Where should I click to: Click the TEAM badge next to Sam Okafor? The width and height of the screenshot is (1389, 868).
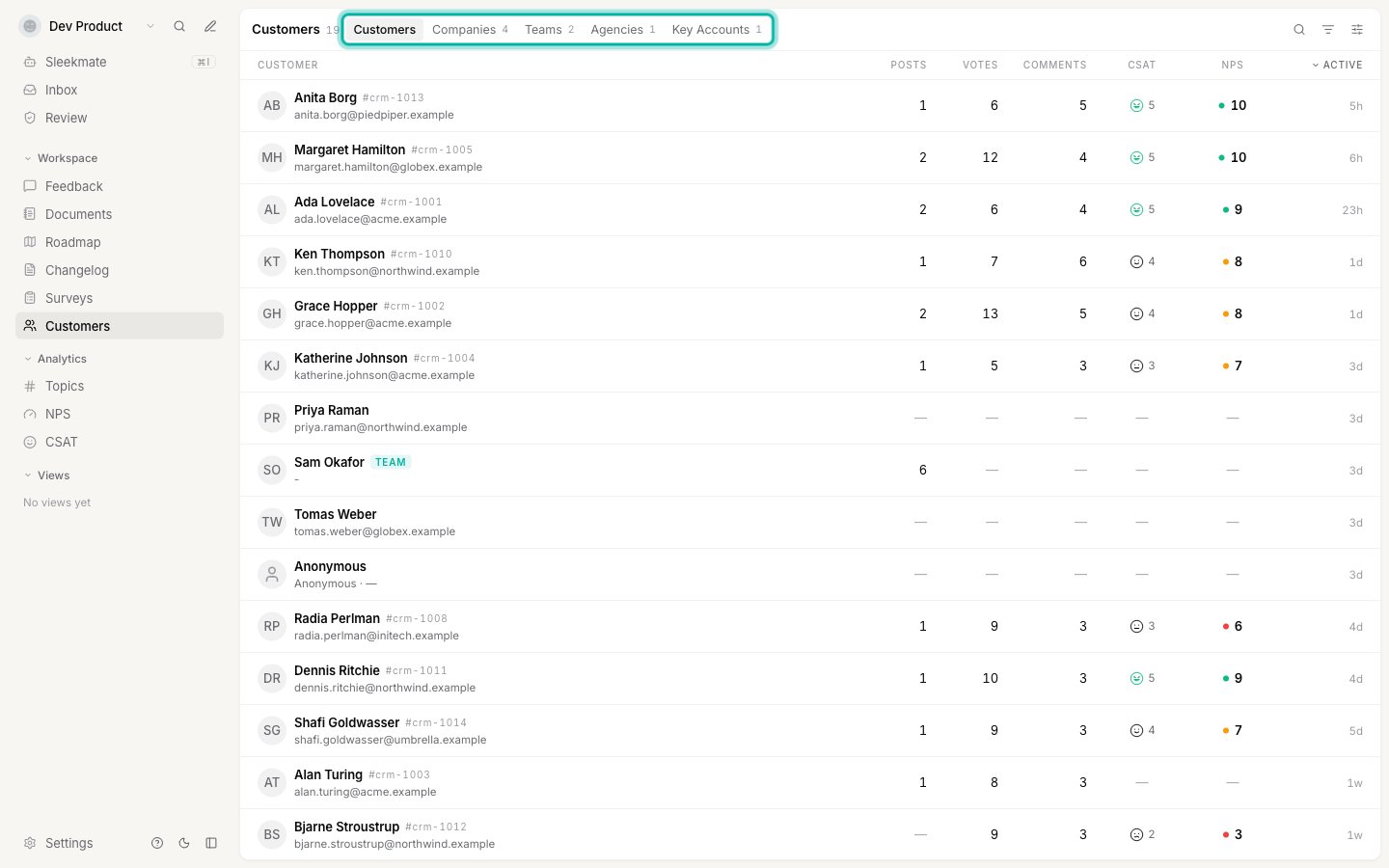pos(391,462)
